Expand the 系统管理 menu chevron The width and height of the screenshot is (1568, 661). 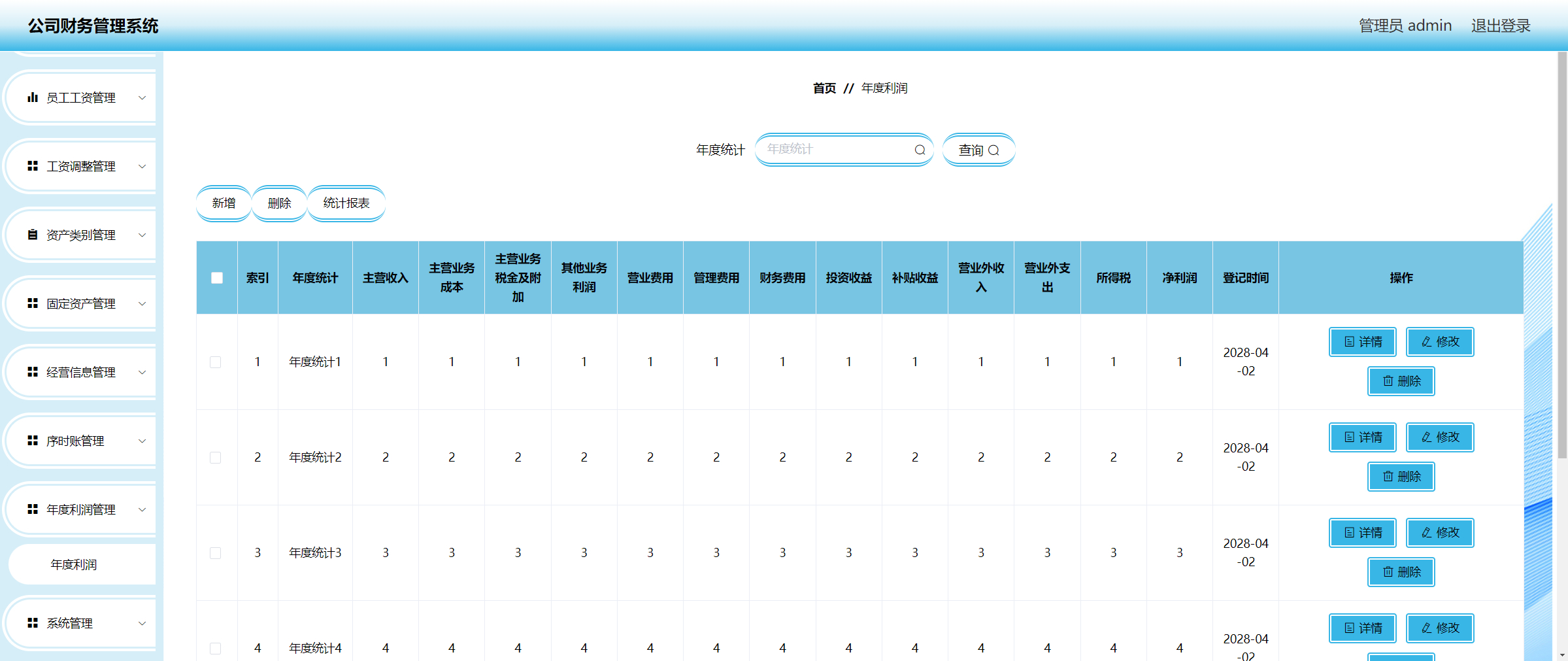tap(142, 623)
